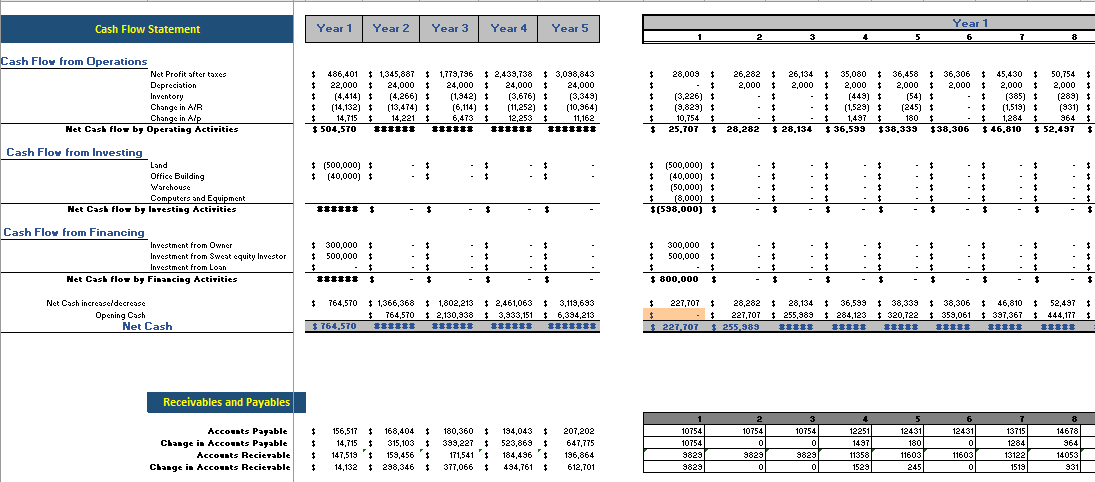Select the Change in Accounts Payable label
The width and height of the screenshot is (1095, 482).
224,443
